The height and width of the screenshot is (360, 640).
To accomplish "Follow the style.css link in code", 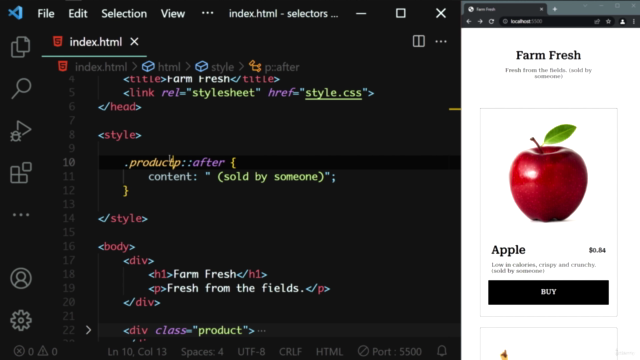I will [x=333, y=93].
